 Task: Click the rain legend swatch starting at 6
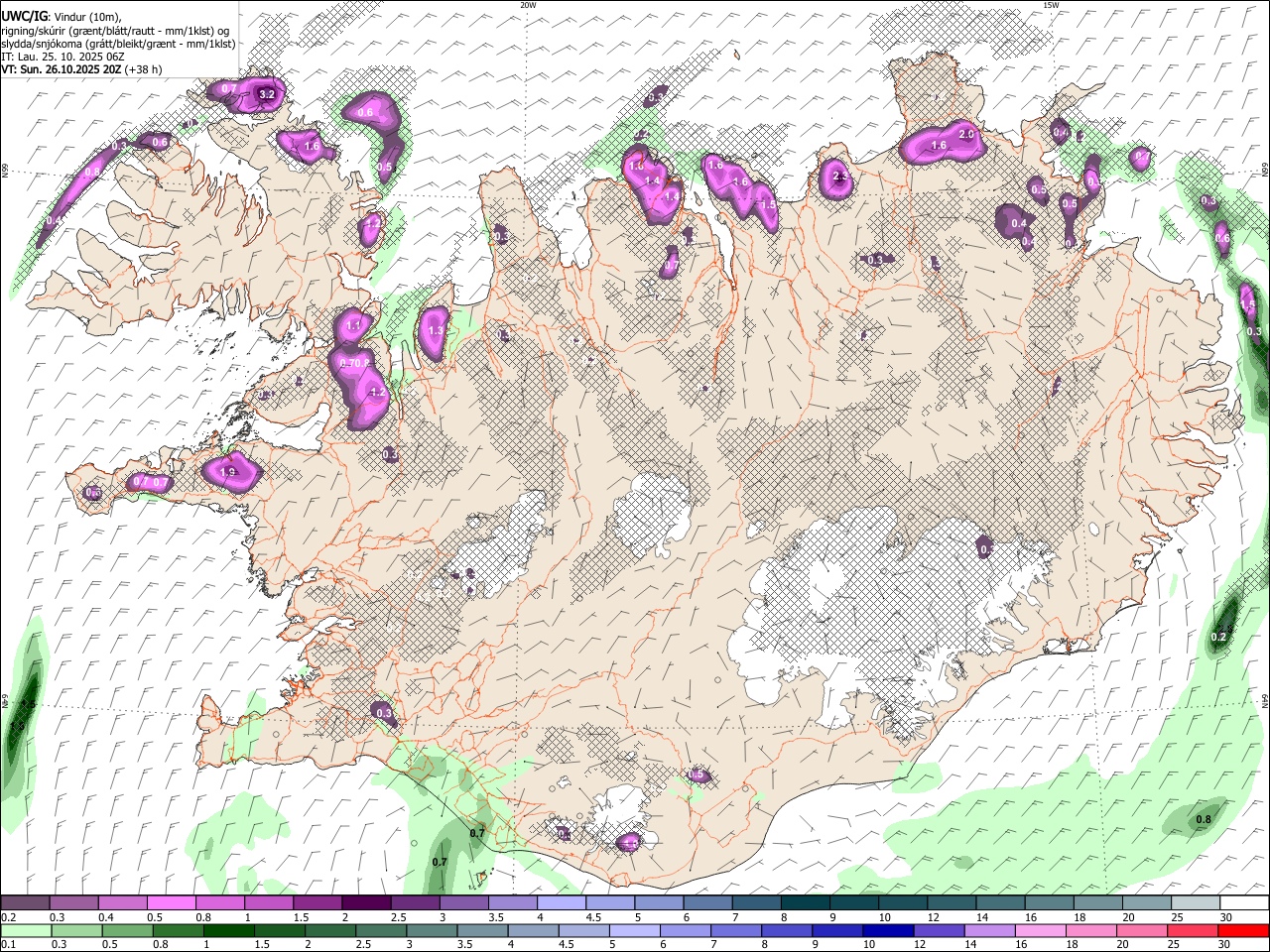[x=685, y=930]
